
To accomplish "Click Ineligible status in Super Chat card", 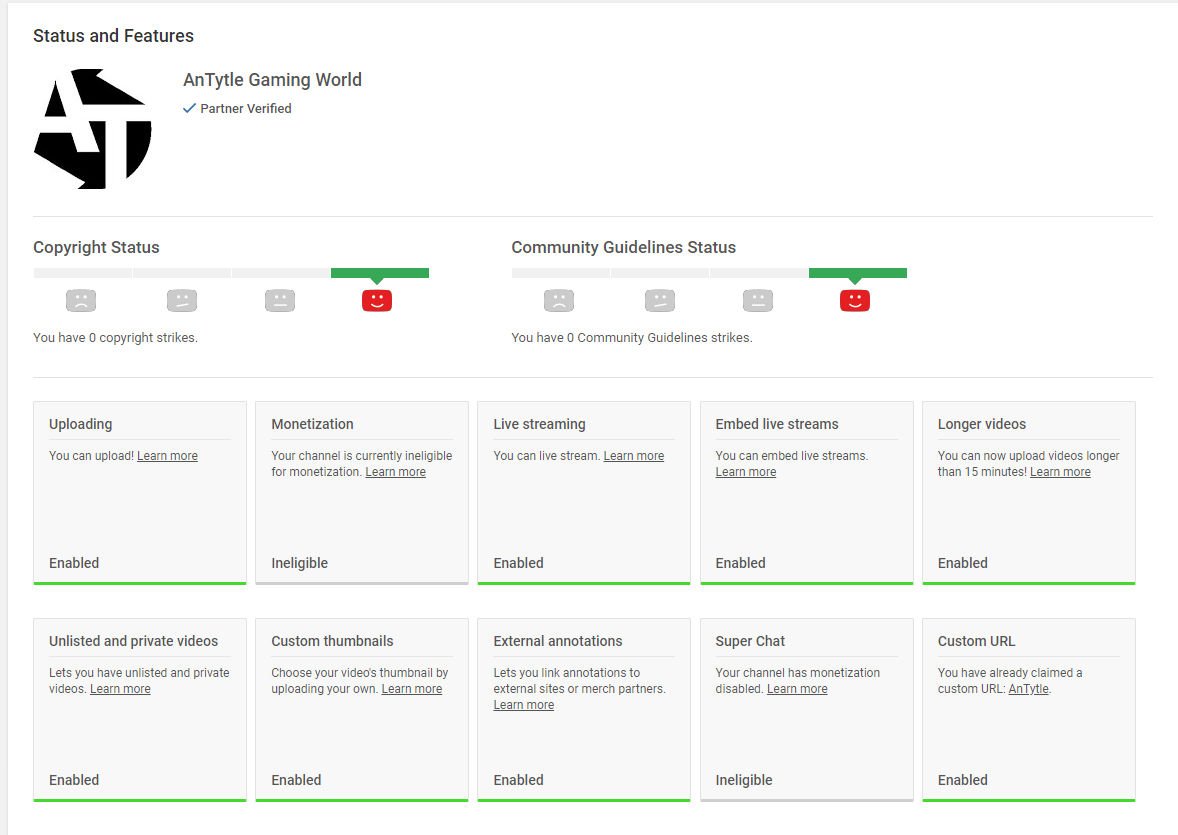I will (x=744, y=780).
